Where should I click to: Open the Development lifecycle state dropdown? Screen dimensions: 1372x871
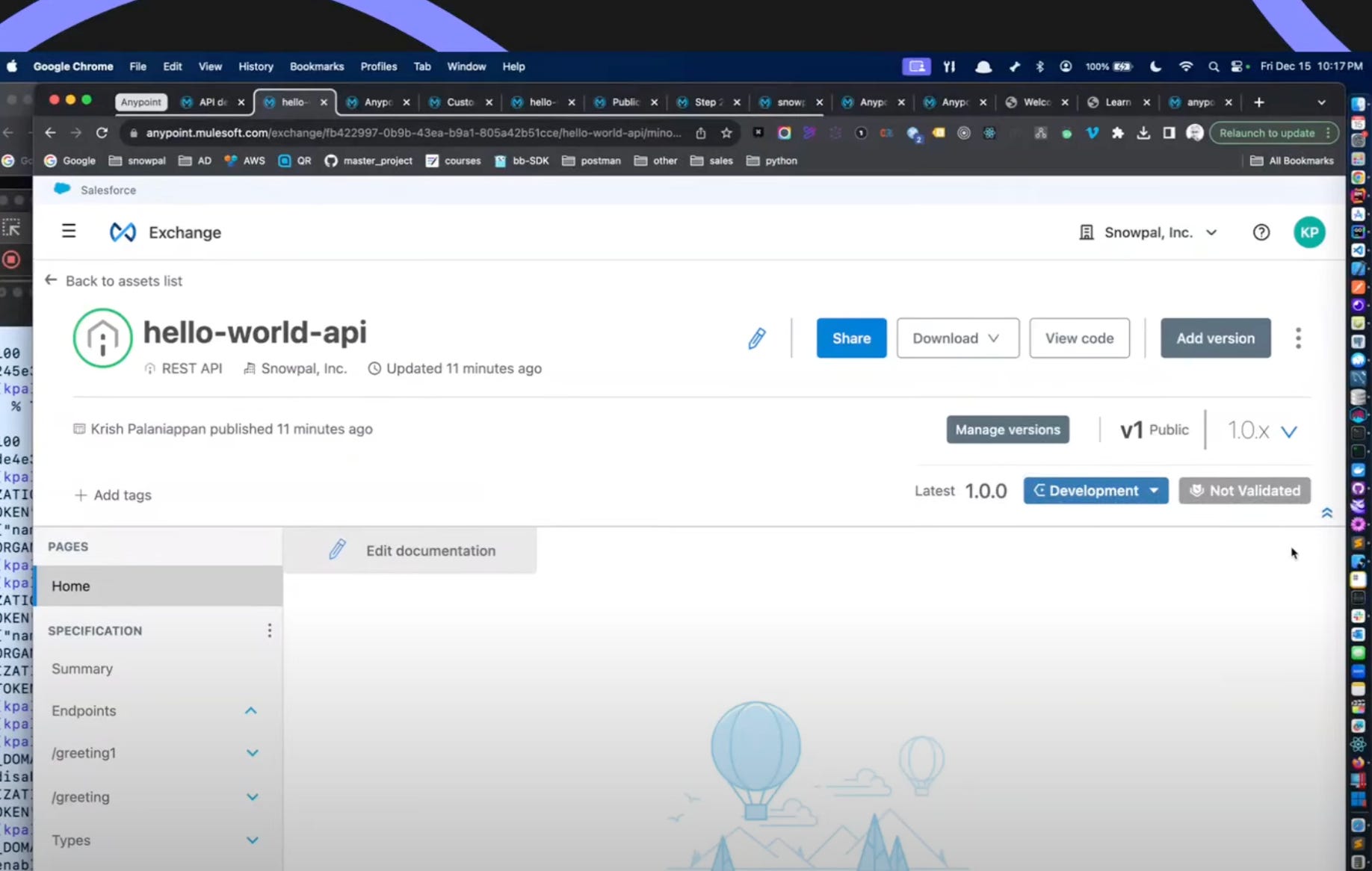pyautogui.click(x=1096, y=491)
